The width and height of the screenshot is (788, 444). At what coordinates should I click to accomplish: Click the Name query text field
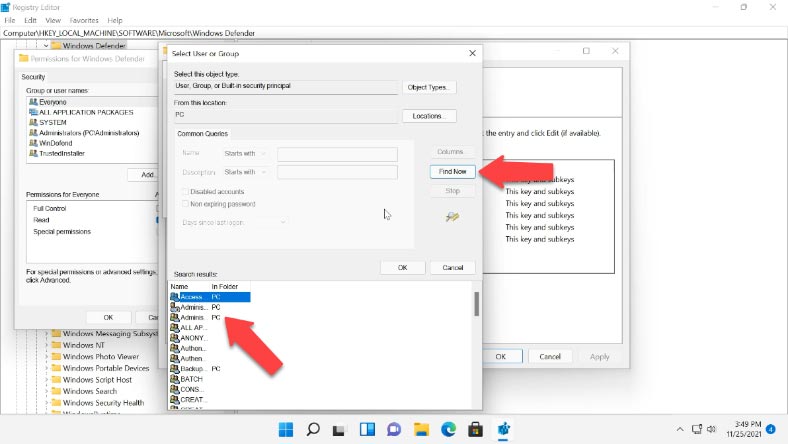(x=337, y=154)
